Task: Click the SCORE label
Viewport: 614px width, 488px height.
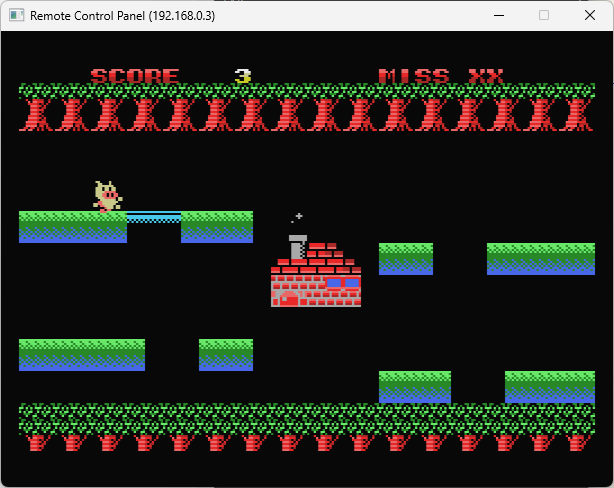Action: pos(135,76)
